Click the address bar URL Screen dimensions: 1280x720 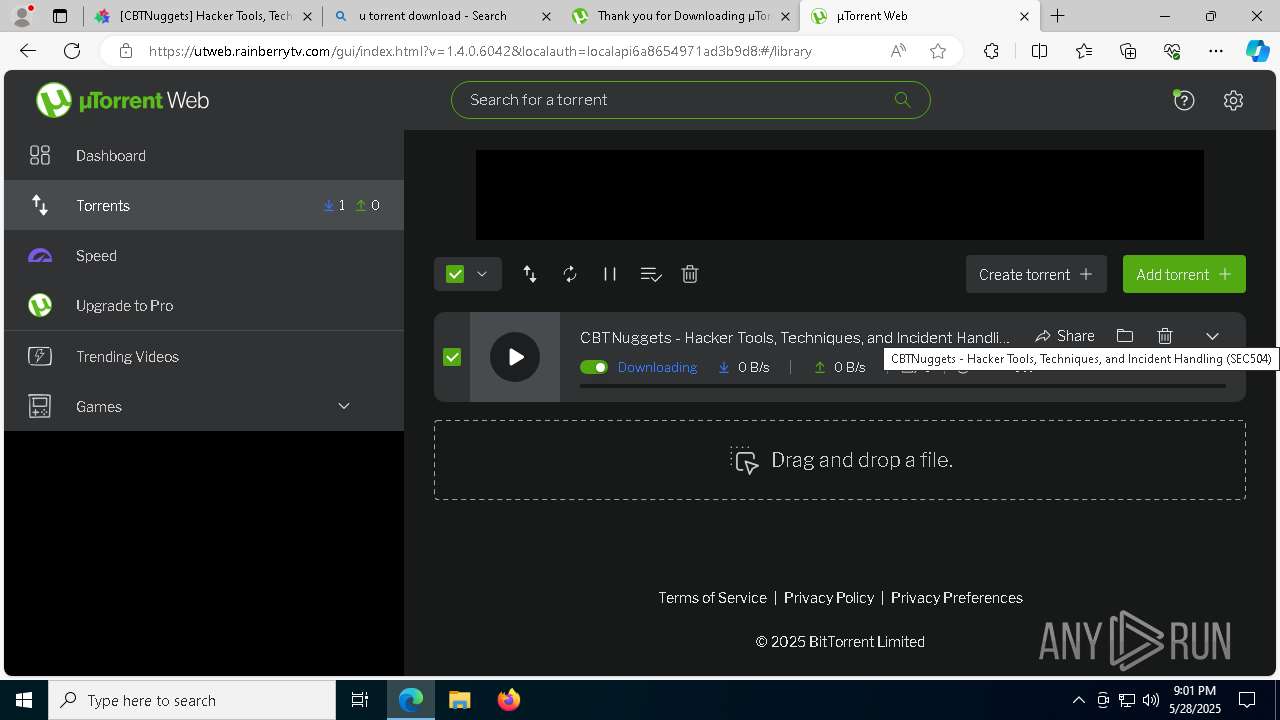point(480,51)
